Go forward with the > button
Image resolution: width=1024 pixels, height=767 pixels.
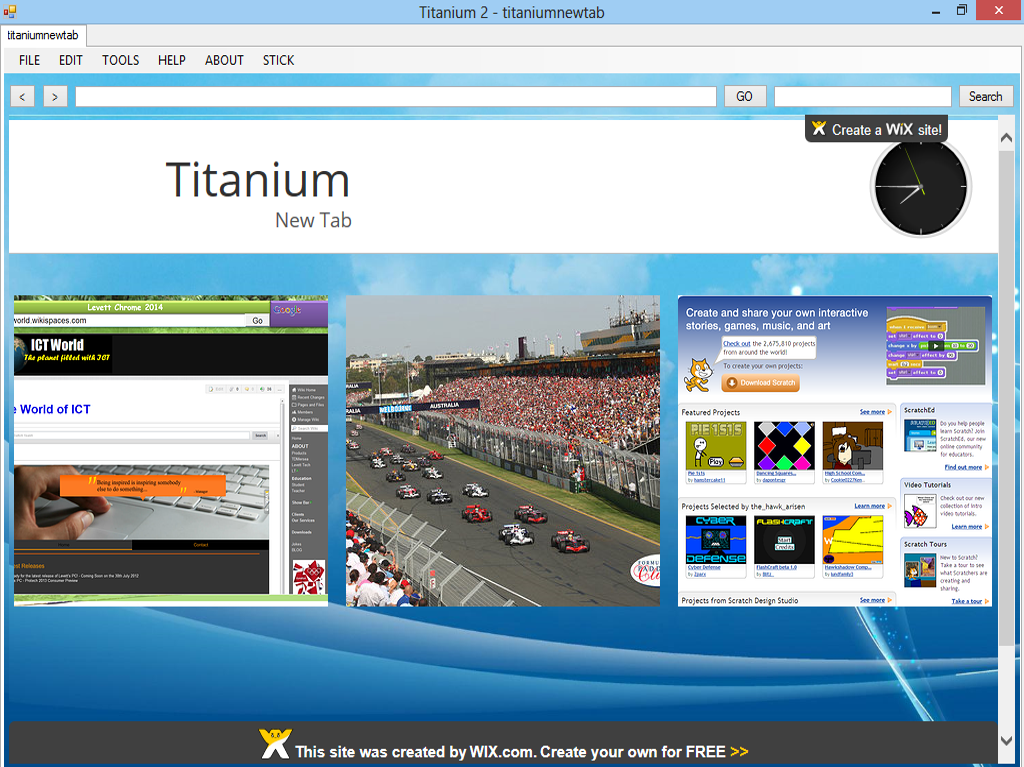[55, 97]
